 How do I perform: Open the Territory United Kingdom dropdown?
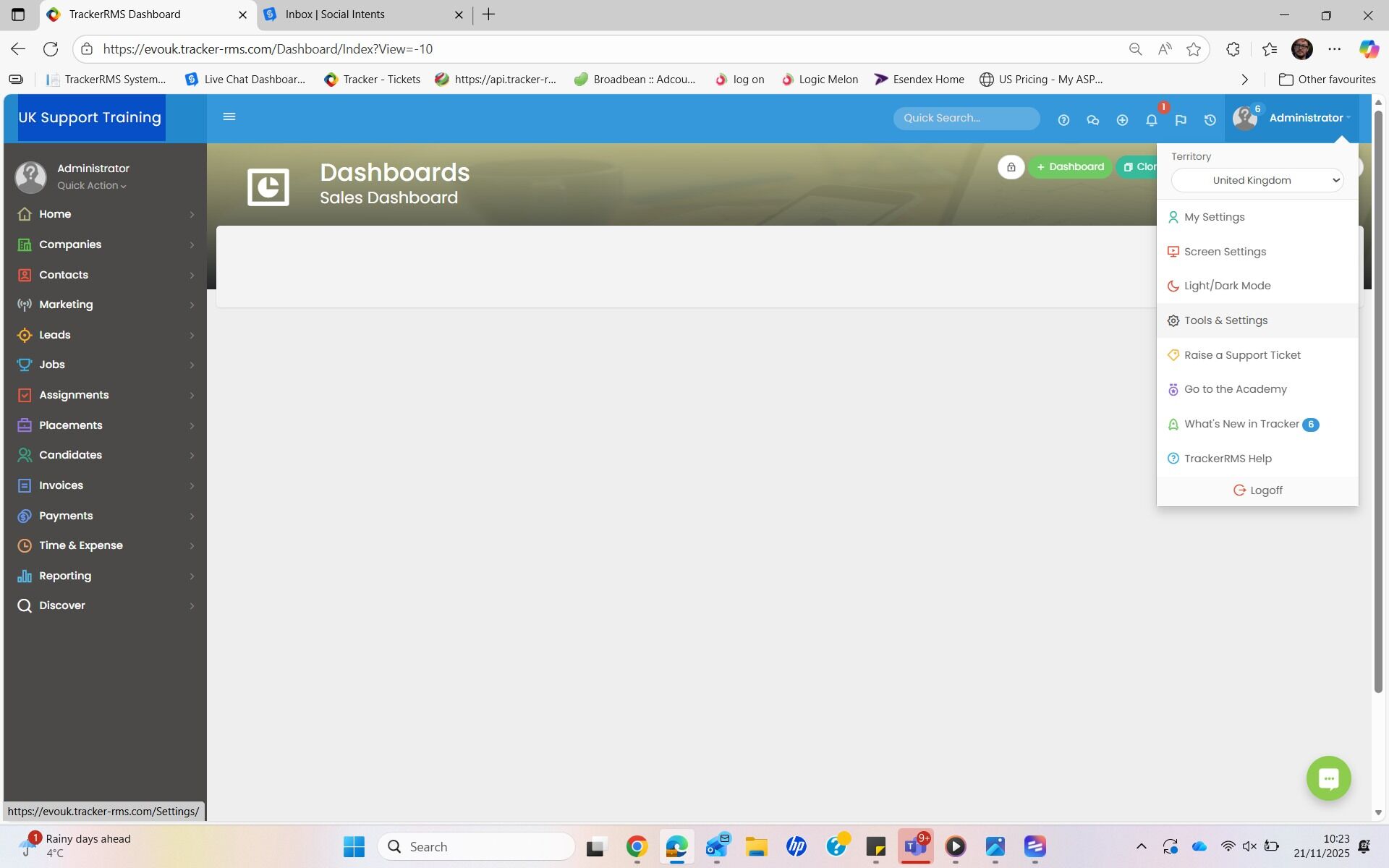click(x=1257, y=181)
